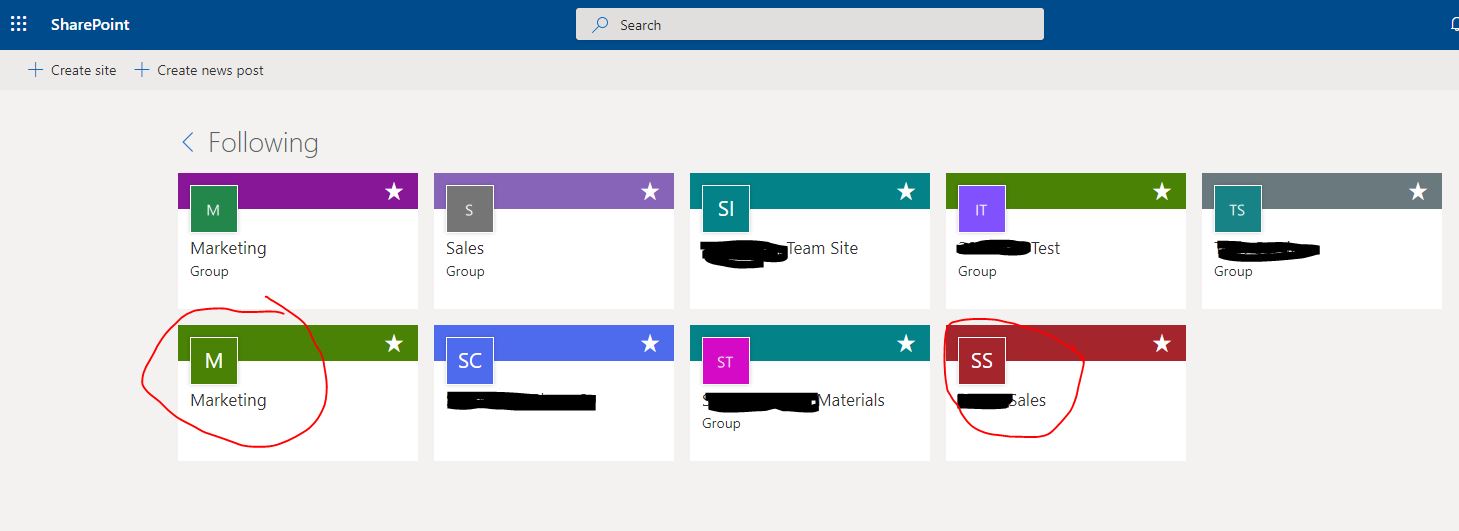Open the Team Site title link
The width and height of the screenshot is (1459, 531).
pyautogui.click(x=780, y=248)
